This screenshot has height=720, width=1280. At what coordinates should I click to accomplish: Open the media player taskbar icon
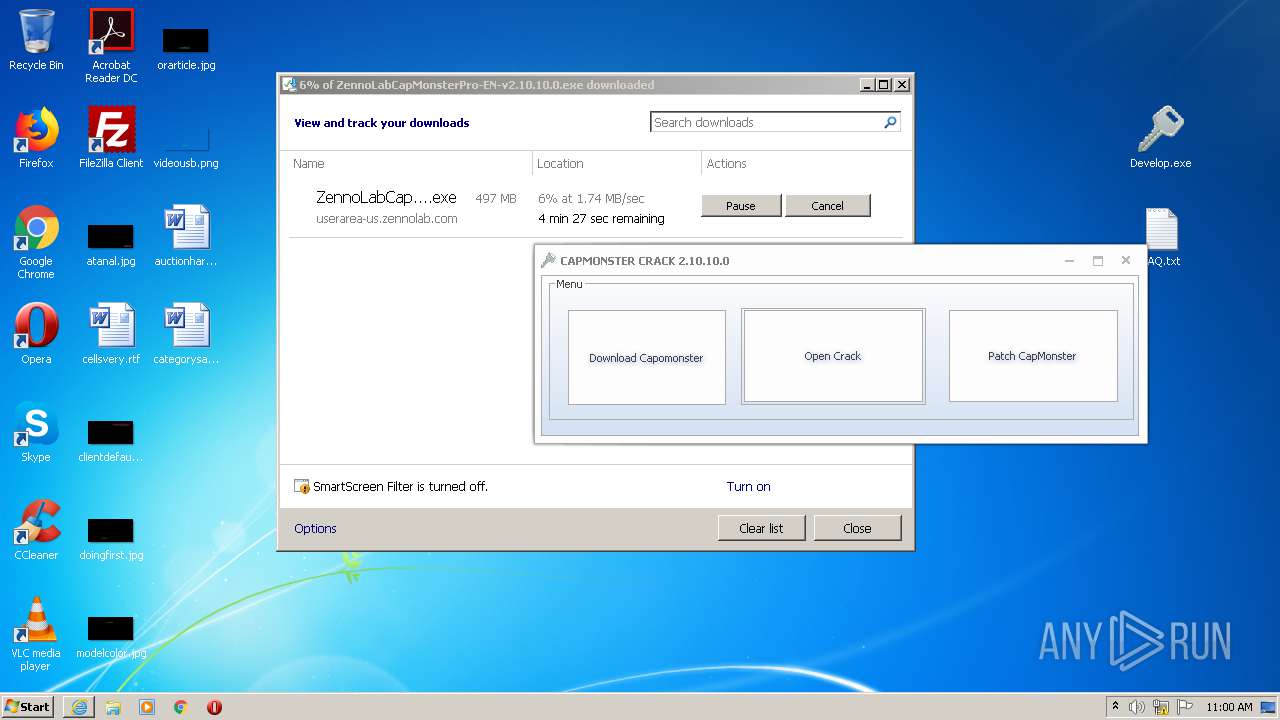click(147, 707)
